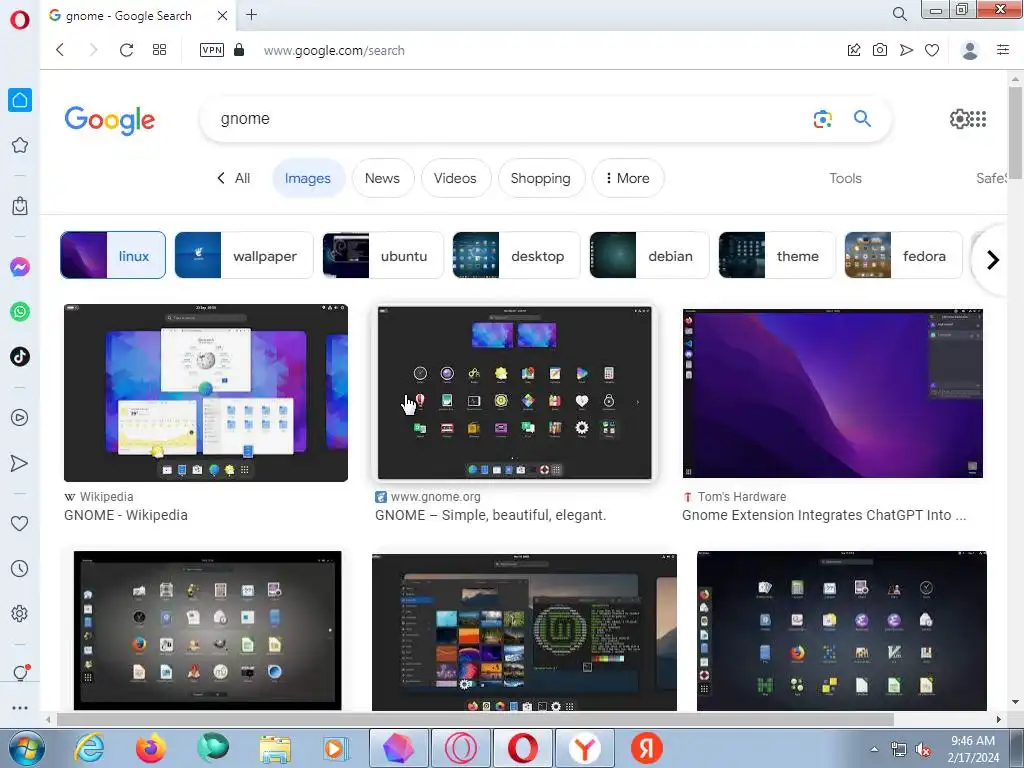The height and width of the screenshot is (768, 1024).
Task: Filter images by ubuntu chip
Action: (383, 255)
